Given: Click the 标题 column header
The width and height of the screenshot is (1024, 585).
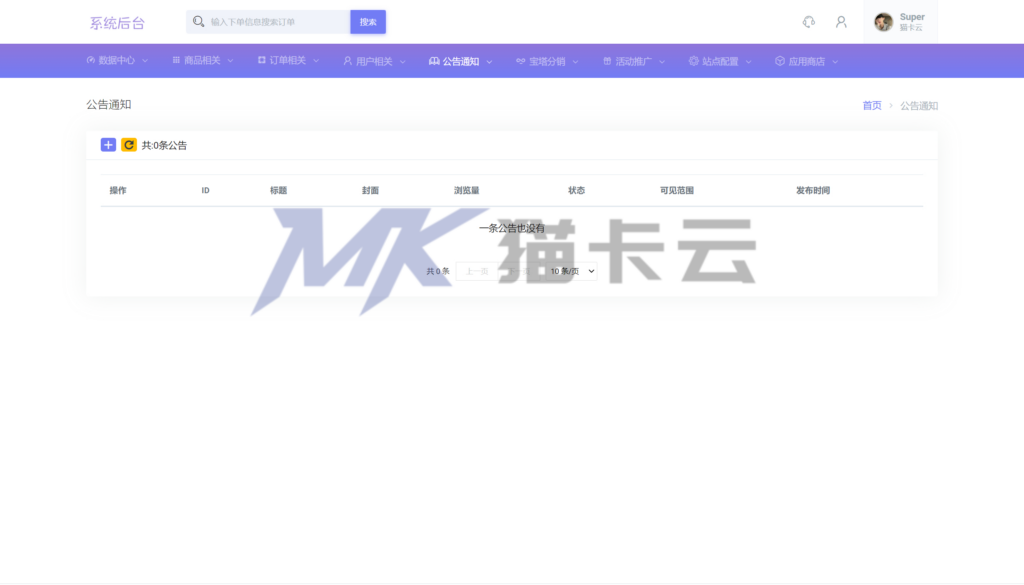Looking at the screenshot, I should point(278,190).
